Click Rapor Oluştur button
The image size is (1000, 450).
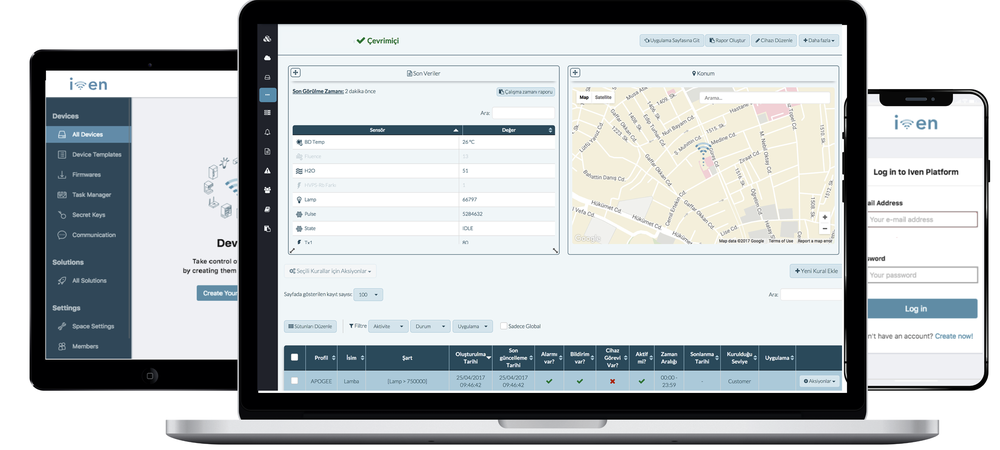728,40
